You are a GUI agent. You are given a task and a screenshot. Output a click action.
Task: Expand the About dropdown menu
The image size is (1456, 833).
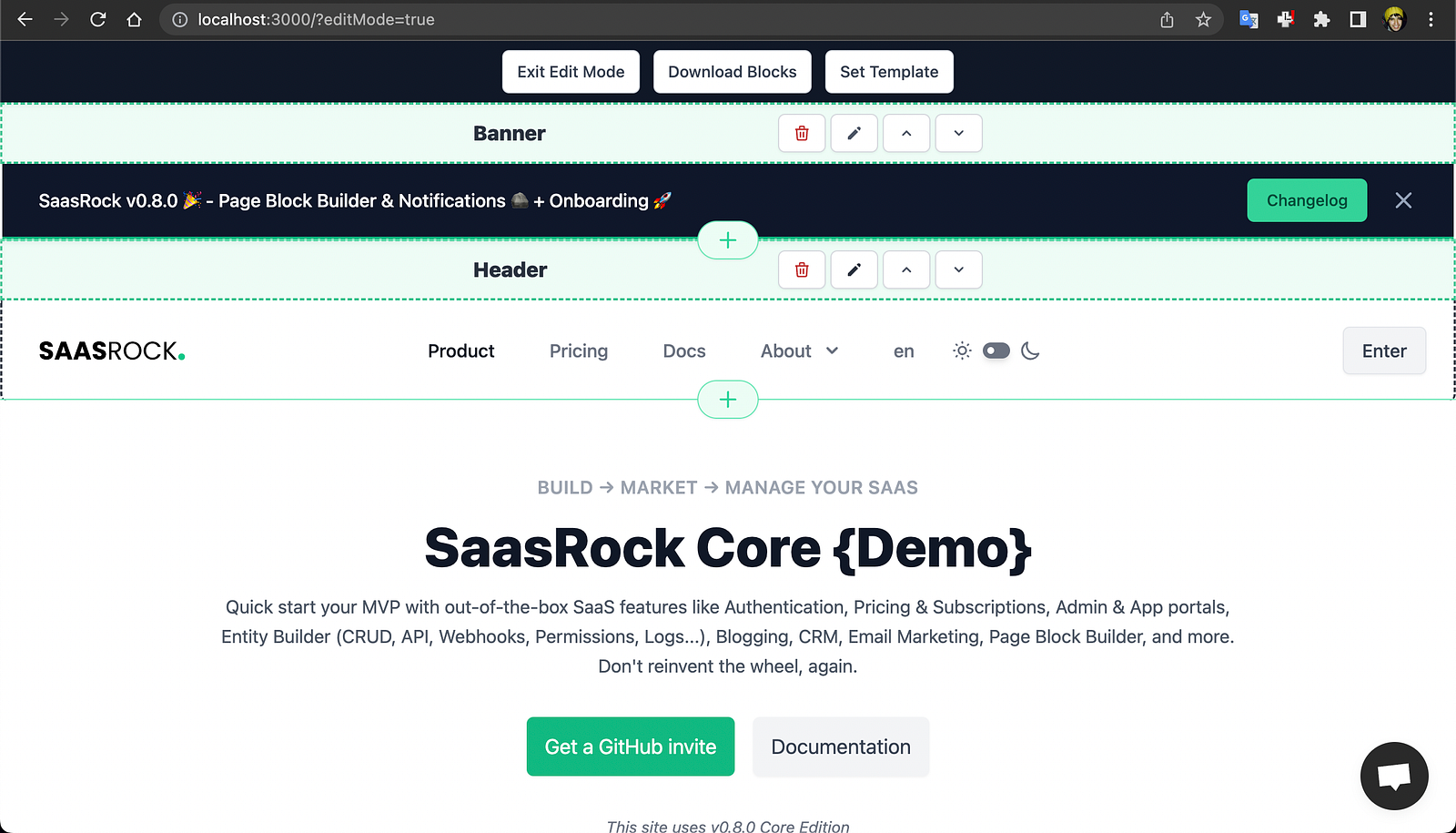pyautogui.click(x=800, y=350)
